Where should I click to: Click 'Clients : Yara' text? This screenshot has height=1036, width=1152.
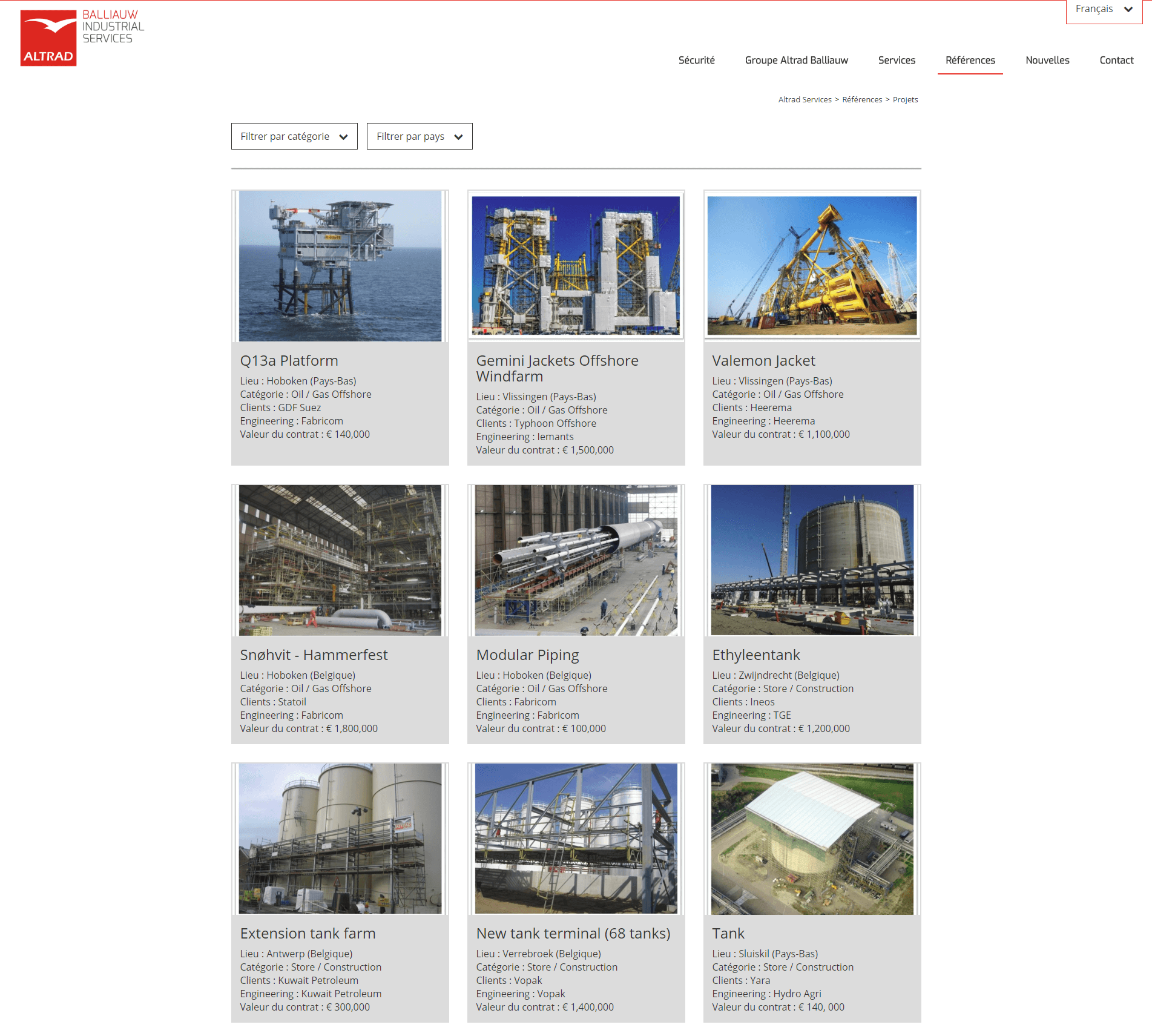click(741, 980)
